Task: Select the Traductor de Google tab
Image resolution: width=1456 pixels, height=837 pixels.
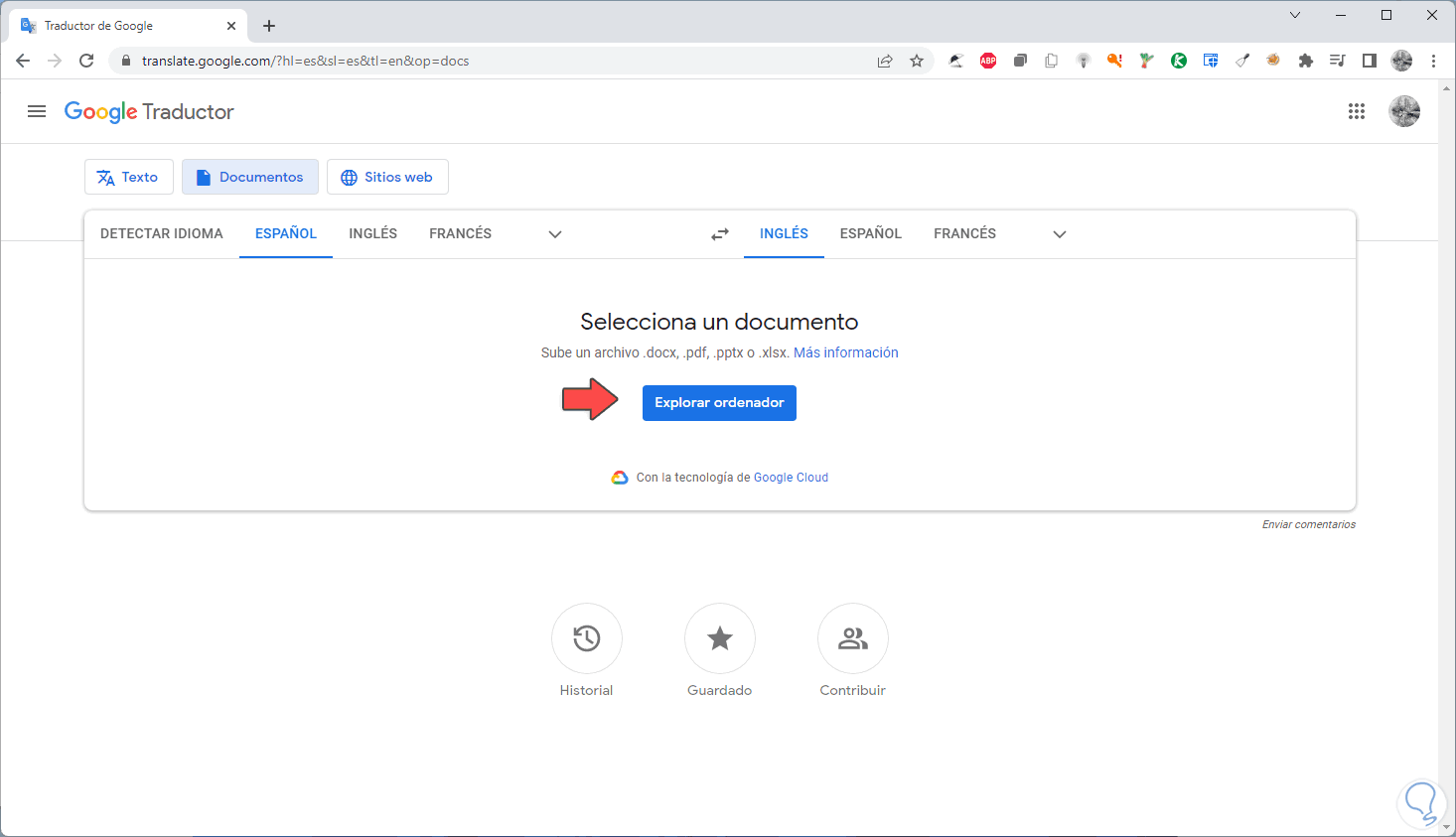Action: click(128, 26)
